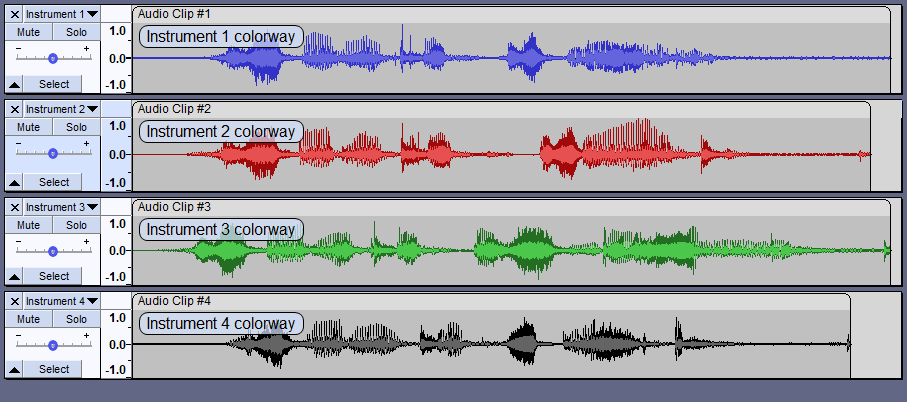Click the Select button for Instrument 3

point(54,276)
